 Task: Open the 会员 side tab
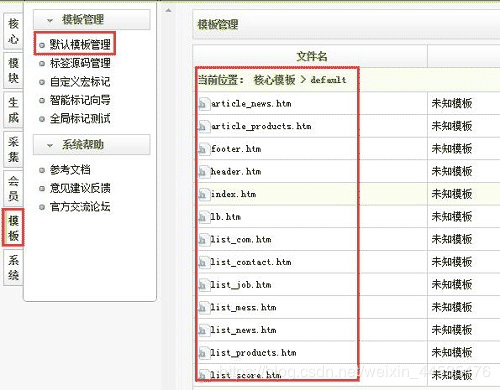pyautogui.click(x=13, y=188)
